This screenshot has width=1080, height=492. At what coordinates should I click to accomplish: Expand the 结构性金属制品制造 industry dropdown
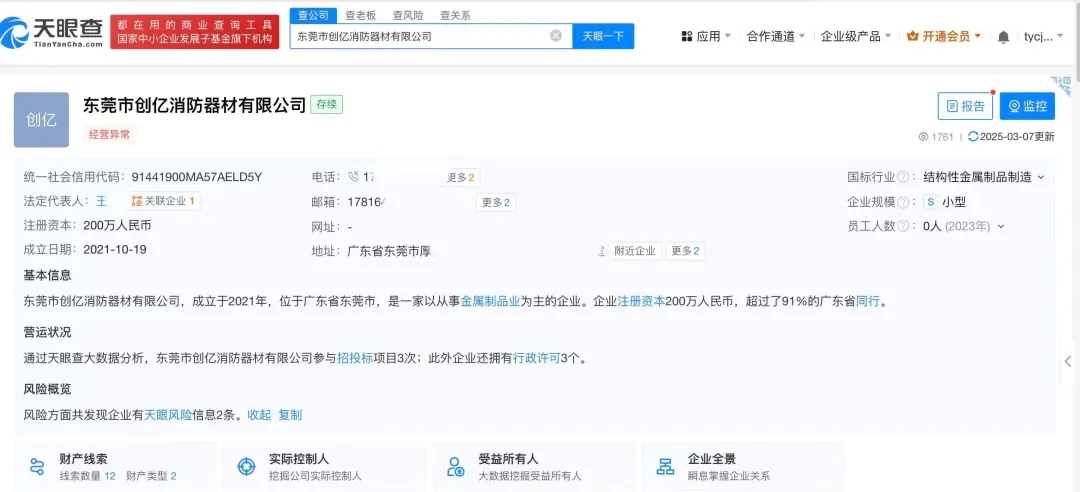click(x=1041, y=177)
